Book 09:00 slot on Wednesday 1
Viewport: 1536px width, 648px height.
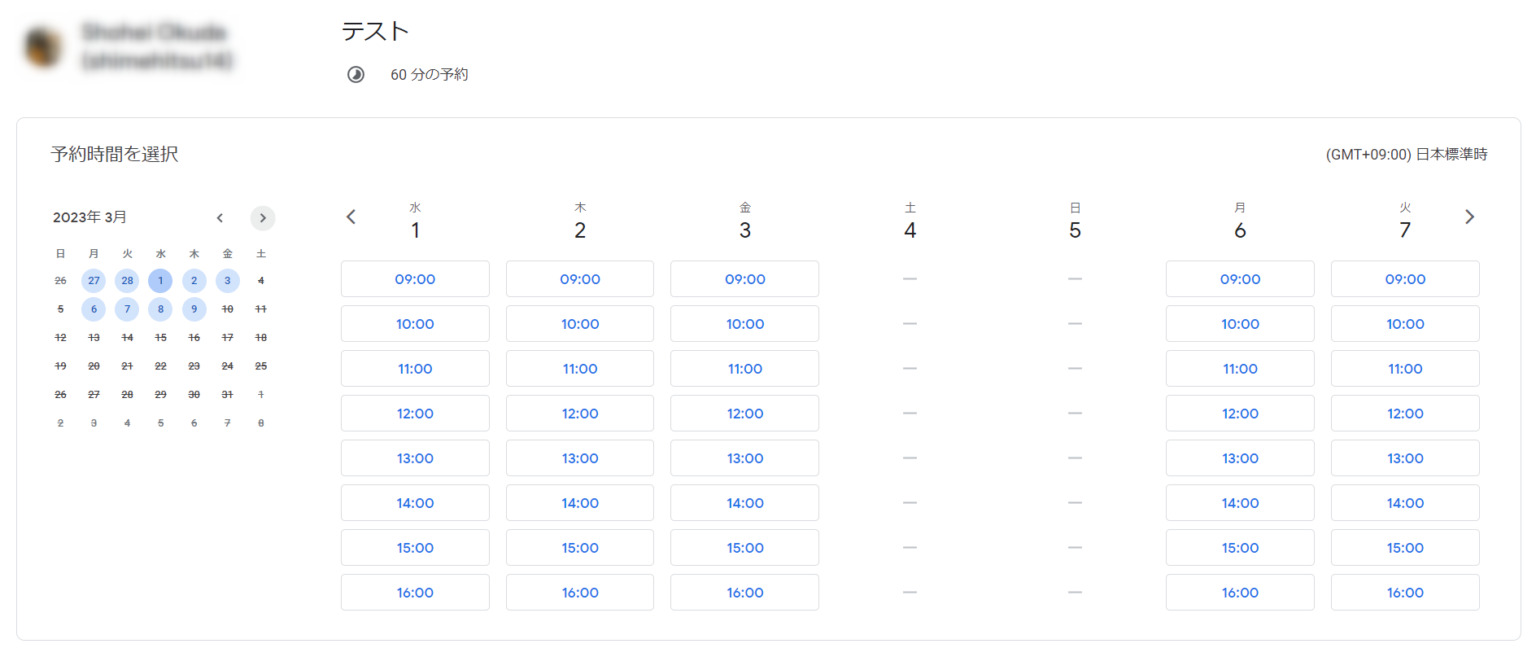415,279
